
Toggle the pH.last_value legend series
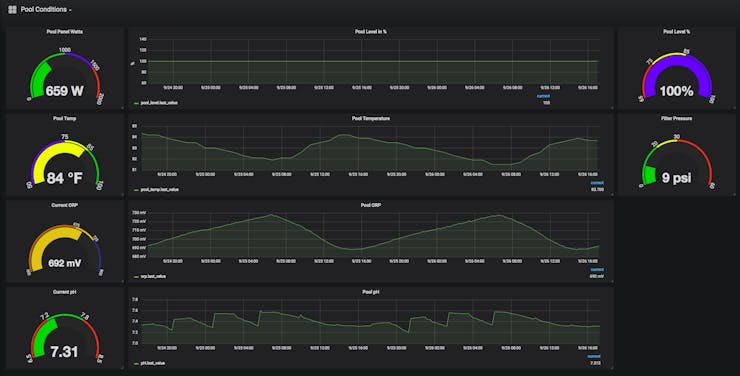153,363
